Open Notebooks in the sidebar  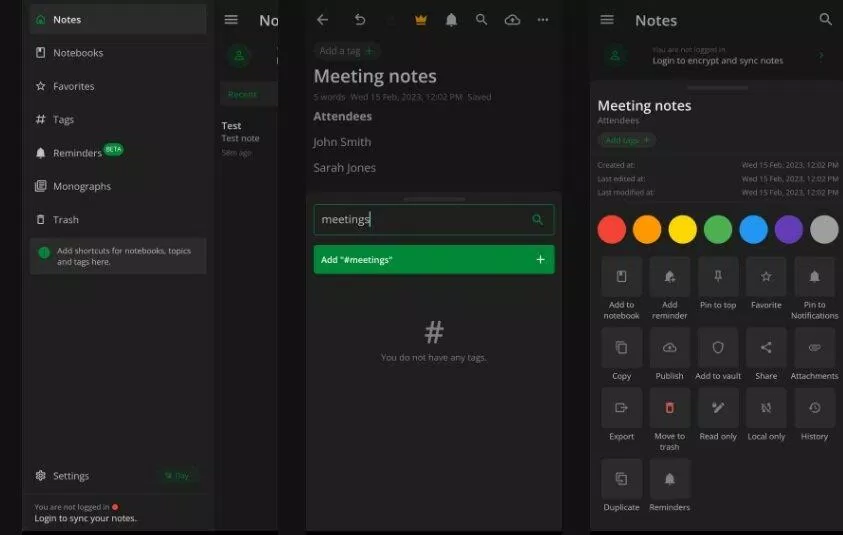coord(78,53)
